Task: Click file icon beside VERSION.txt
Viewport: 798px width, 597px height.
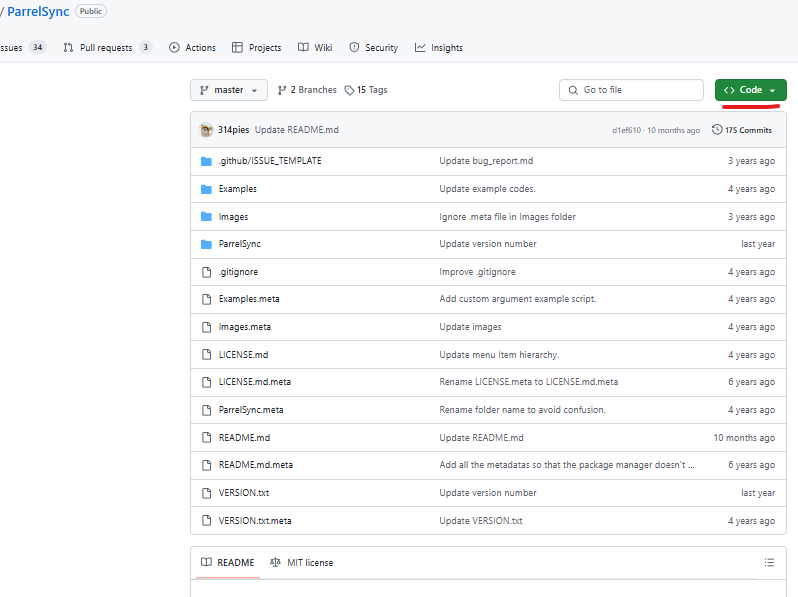Action: point(207,493)
